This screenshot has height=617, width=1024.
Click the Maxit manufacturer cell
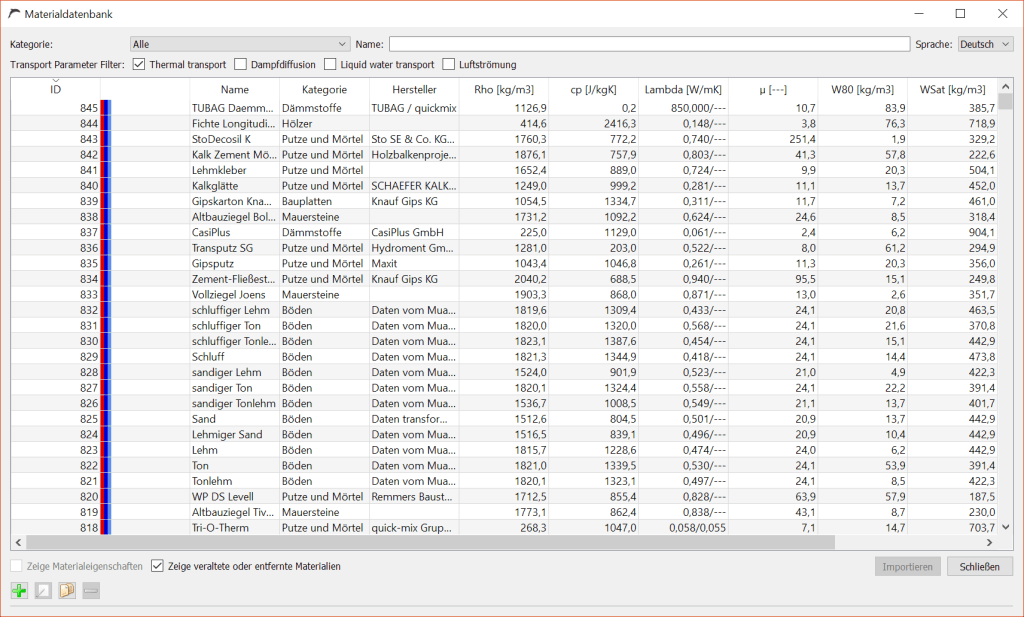[414, 264]
